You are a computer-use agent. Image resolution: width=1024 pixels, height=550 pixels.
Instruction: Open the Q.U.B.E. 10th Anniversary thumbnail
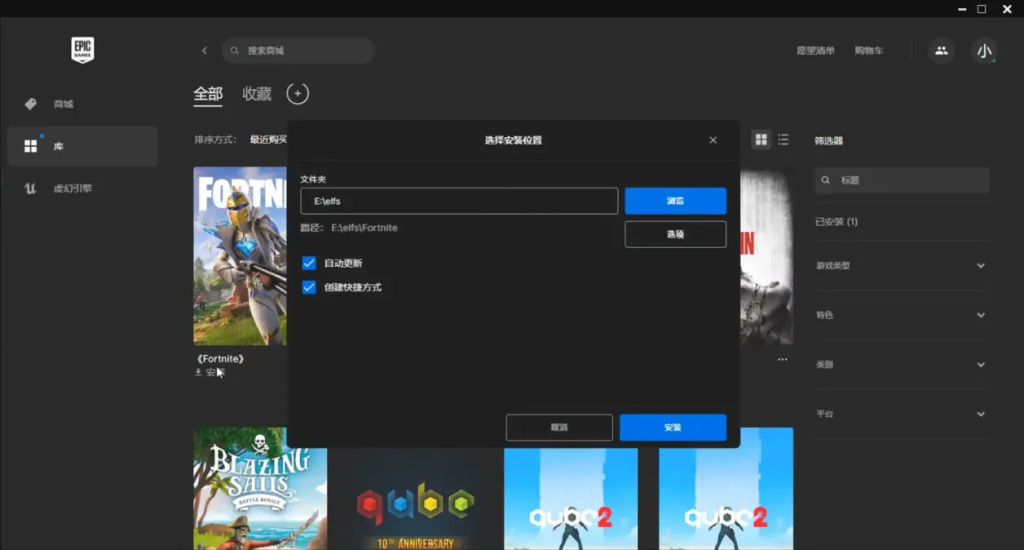(415, 499)
